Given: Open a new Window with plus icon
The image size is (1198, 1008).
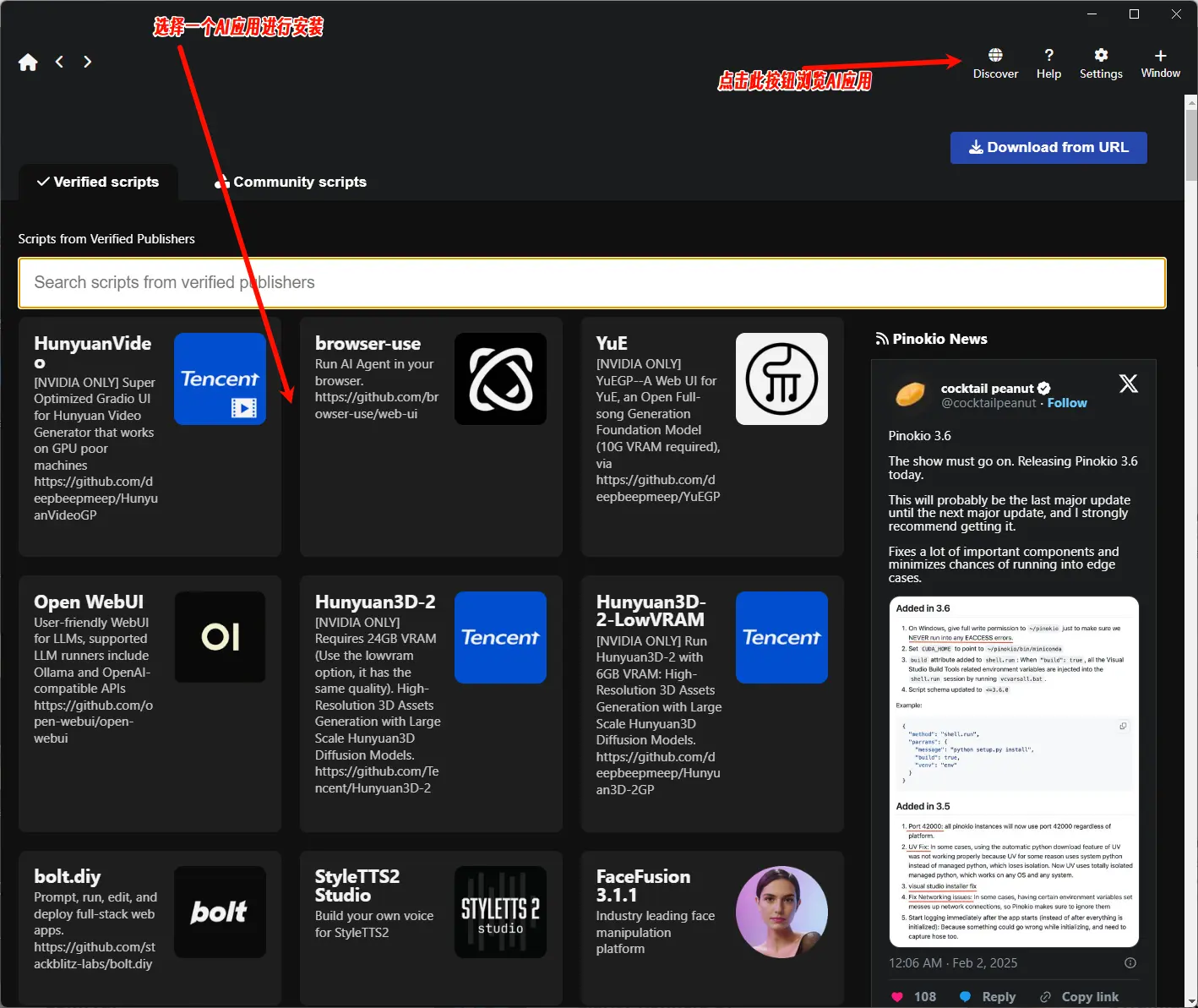Looking at the screenshot, I should click(x=1160, y=56).
